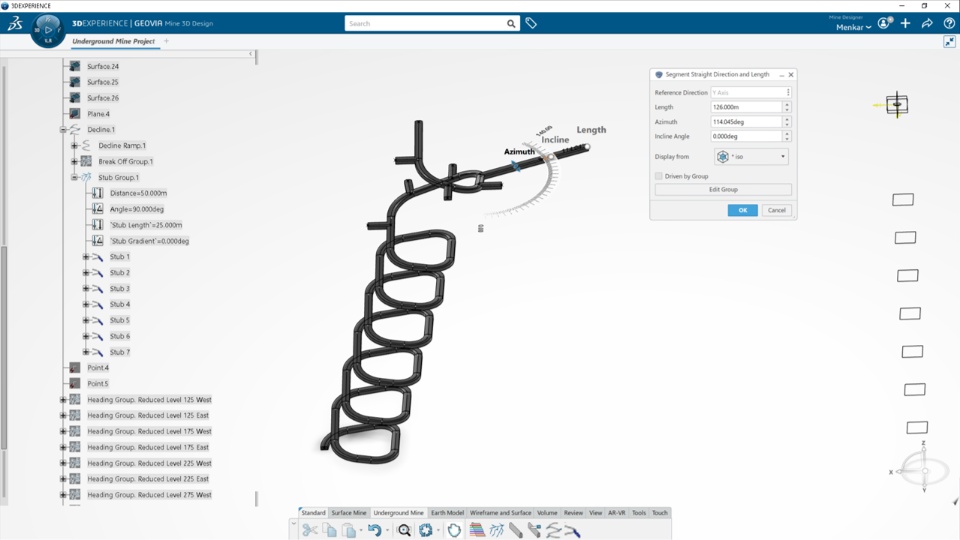Screen dimensions: 960x540
Task: Click the Edit Group button
Action: pos(723,189)
